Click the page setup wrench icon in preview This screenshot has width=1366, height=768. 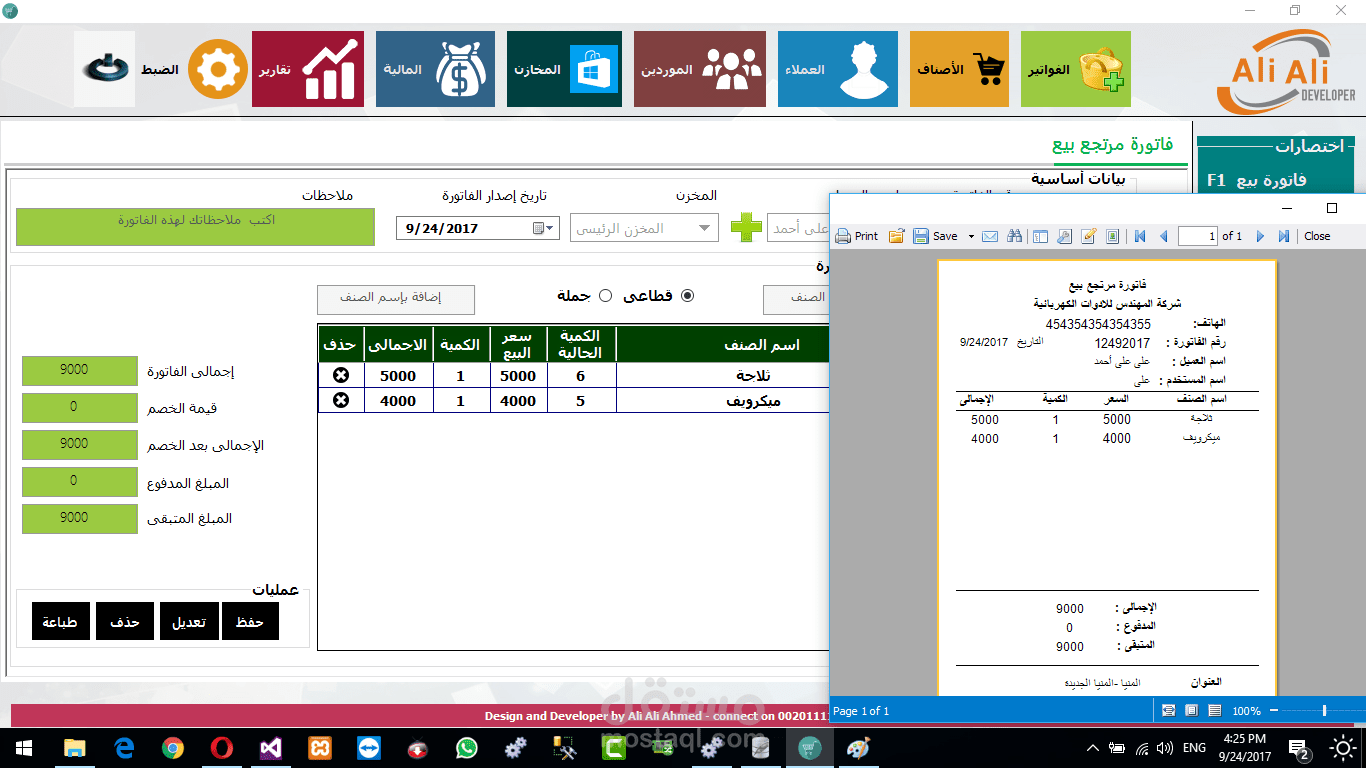(1064, 236)
